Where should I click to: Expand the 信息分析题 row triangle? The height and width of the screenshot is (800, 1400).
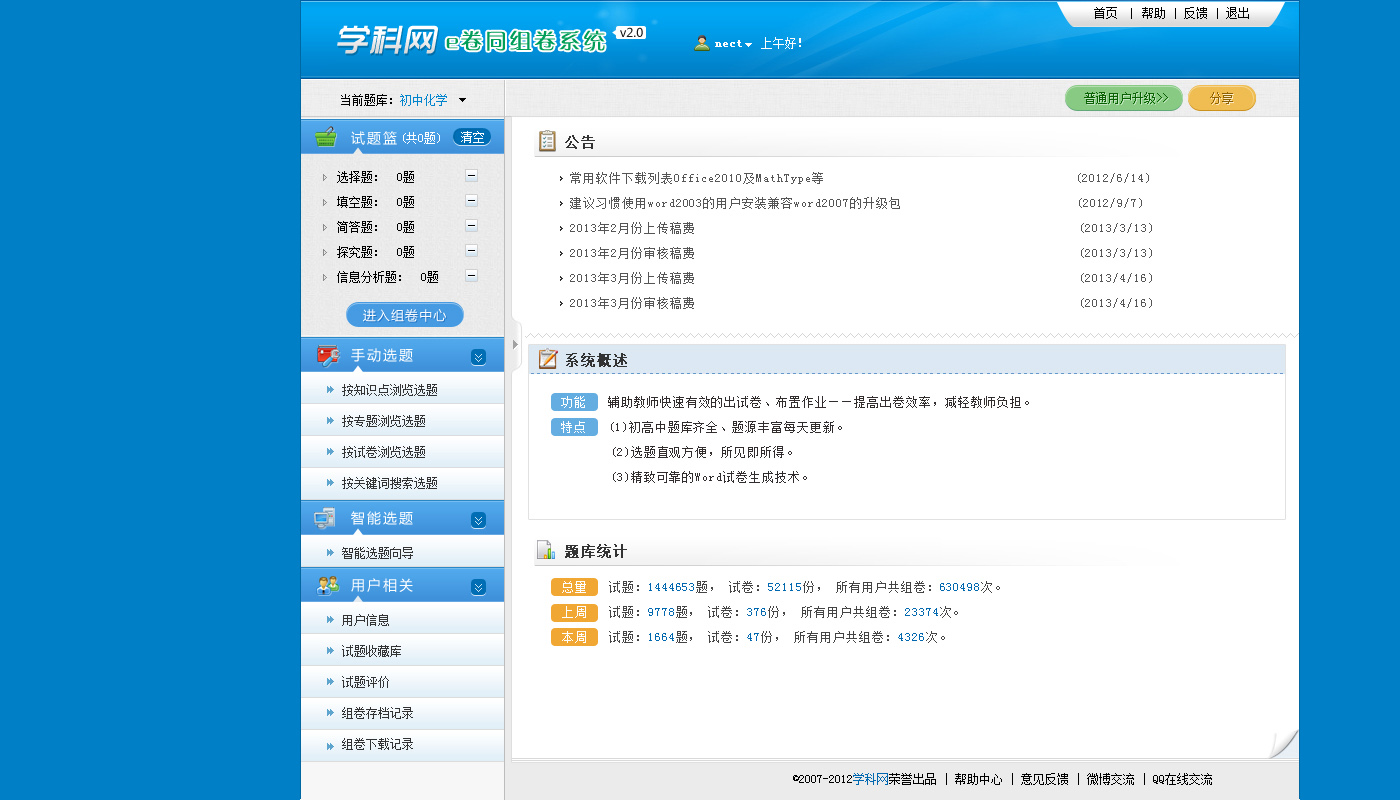pos(324,278)
